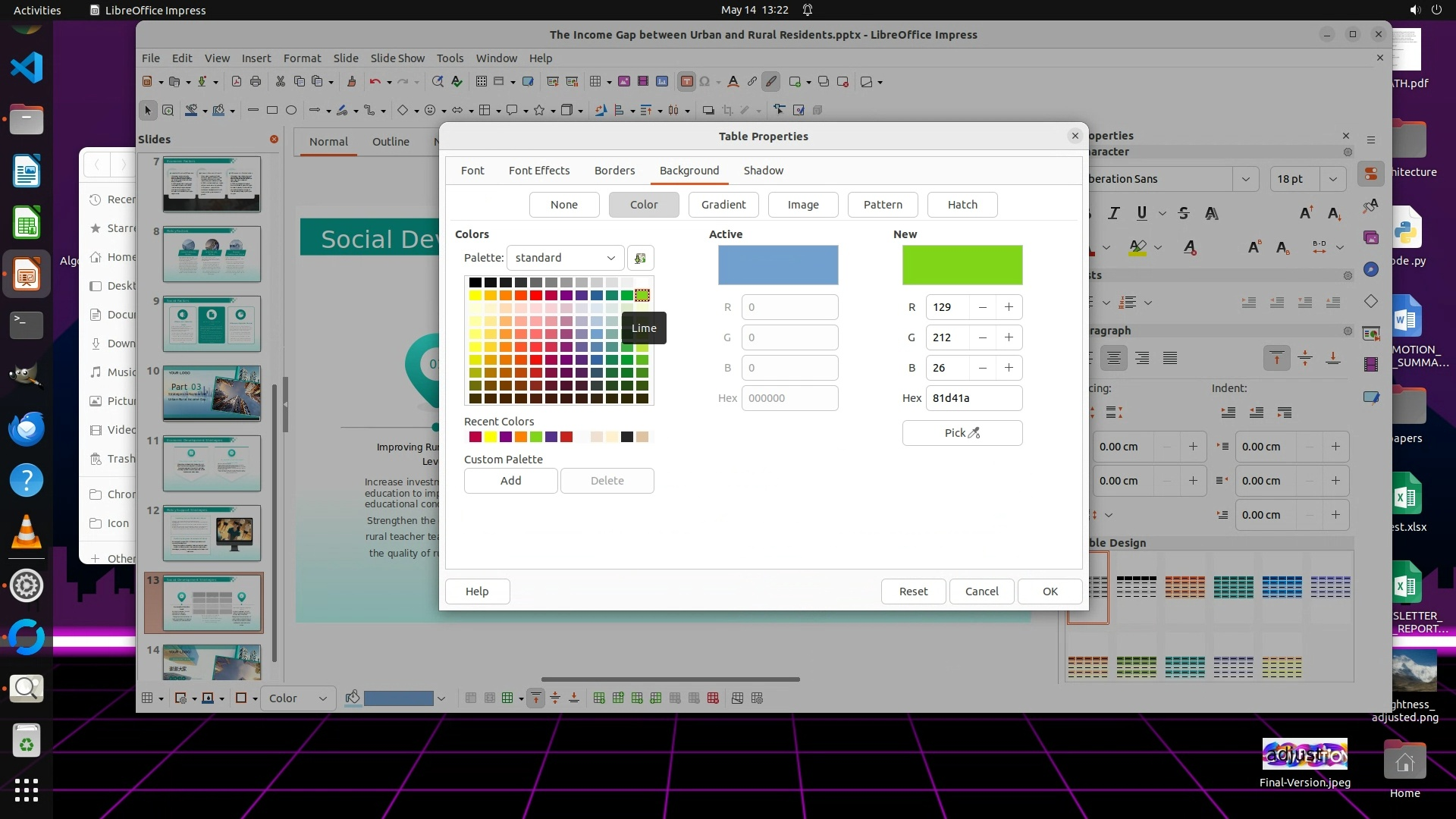Open the Slide Show menu
The image size is (1456, 819).
pyautogui.click(x=397, y=58)
